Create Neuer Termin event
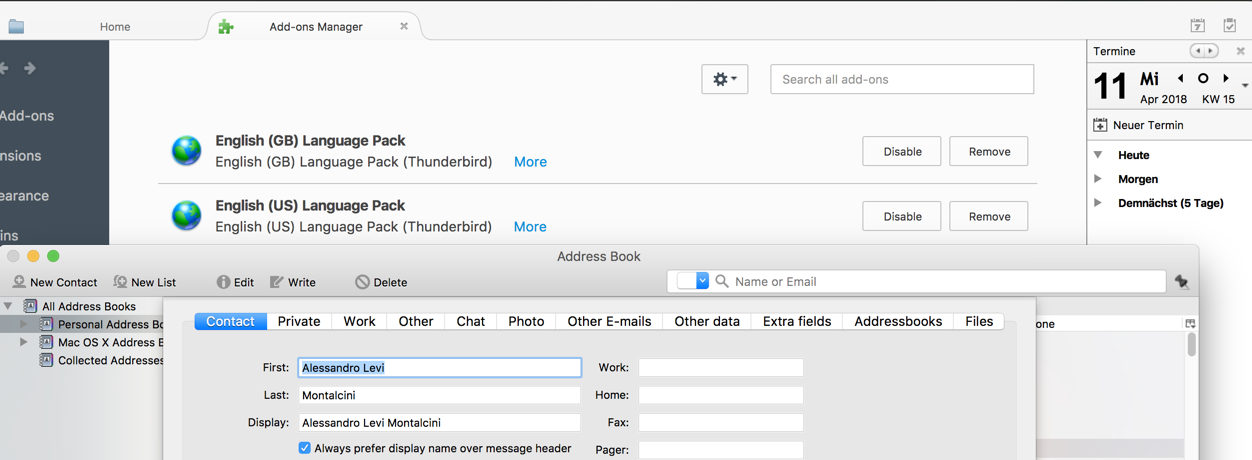 tap(1138, 125)
